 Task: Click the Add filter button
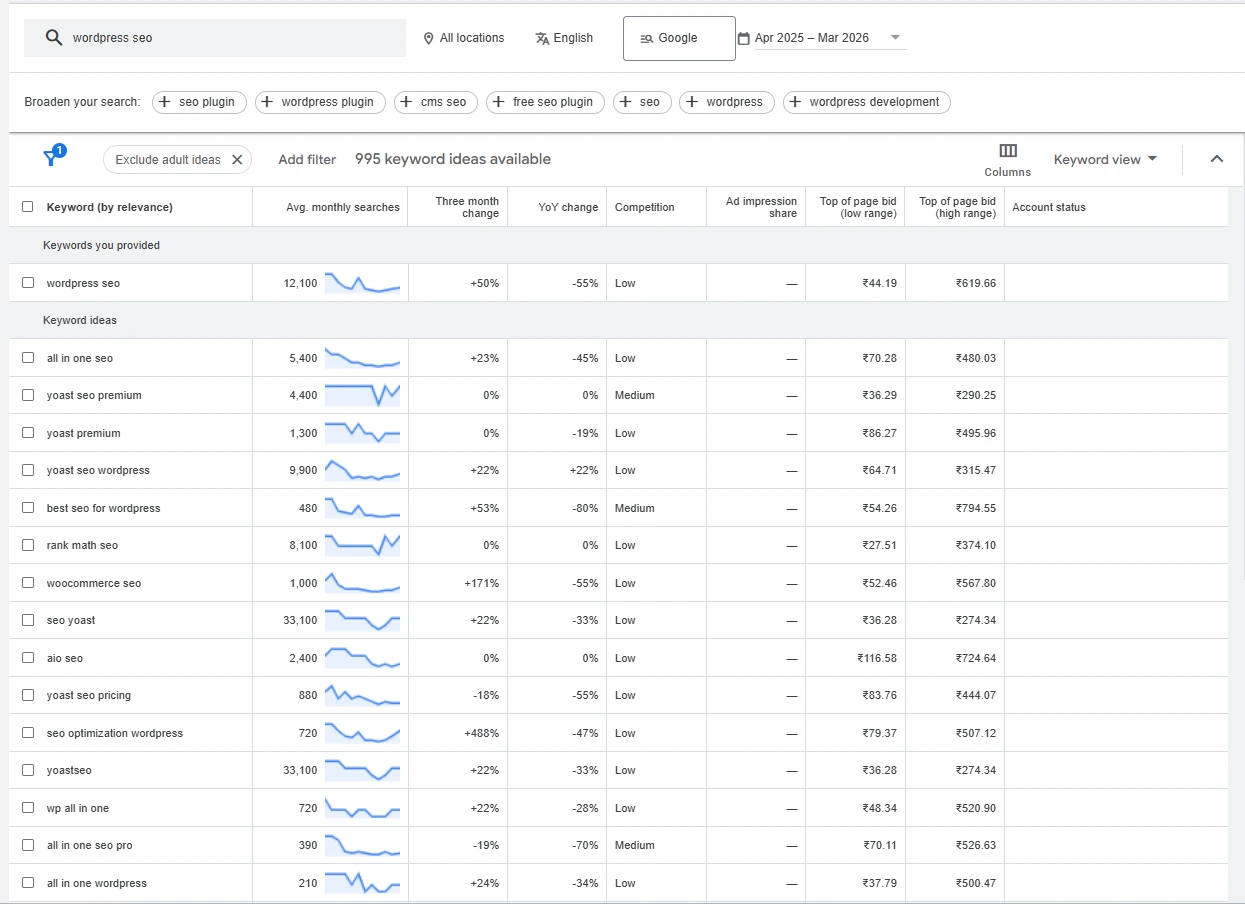coord(307,159)
